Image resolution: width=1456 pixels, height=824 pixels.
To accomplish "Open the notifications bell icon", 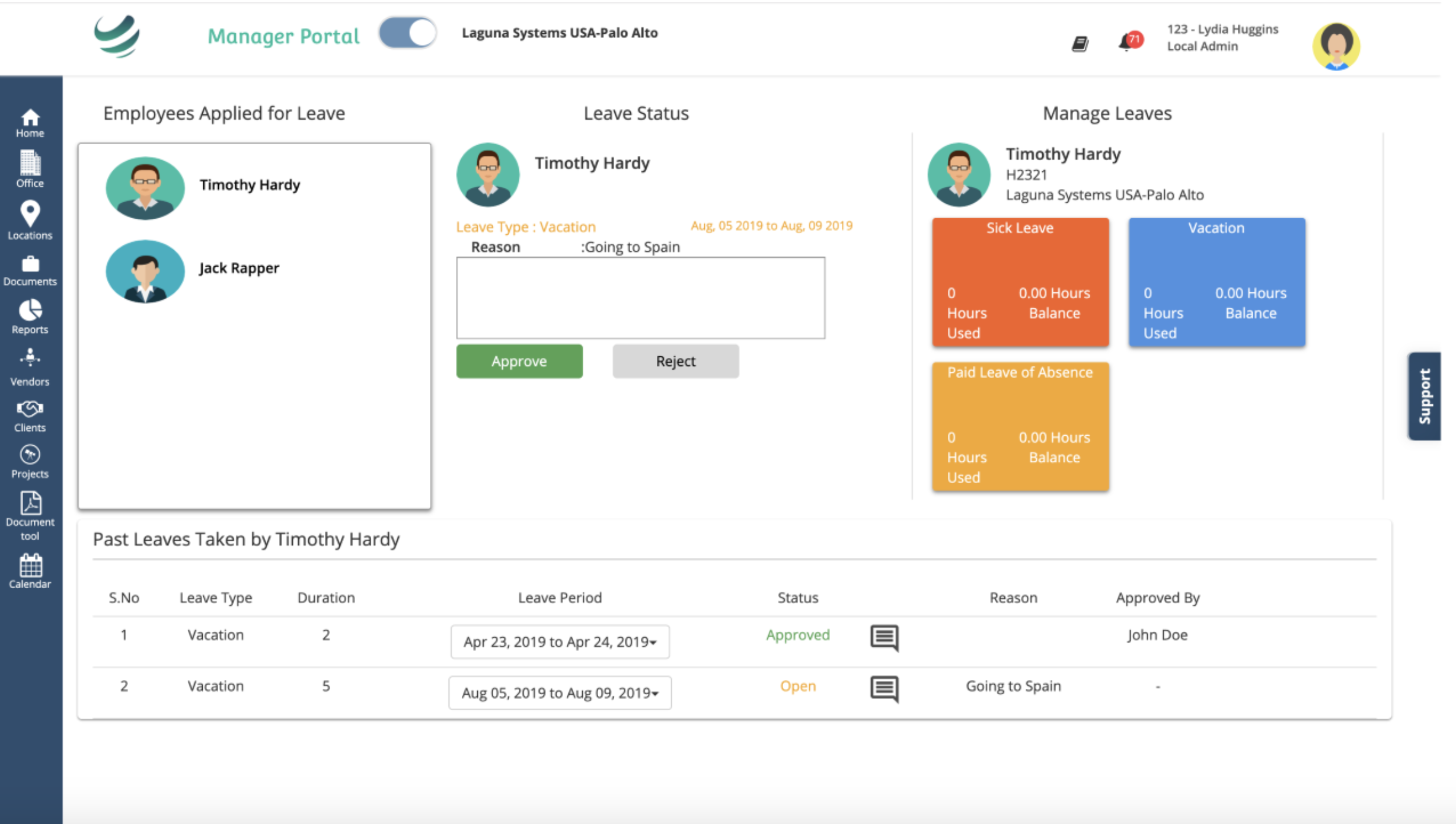I will click(x=1127, y=43).
